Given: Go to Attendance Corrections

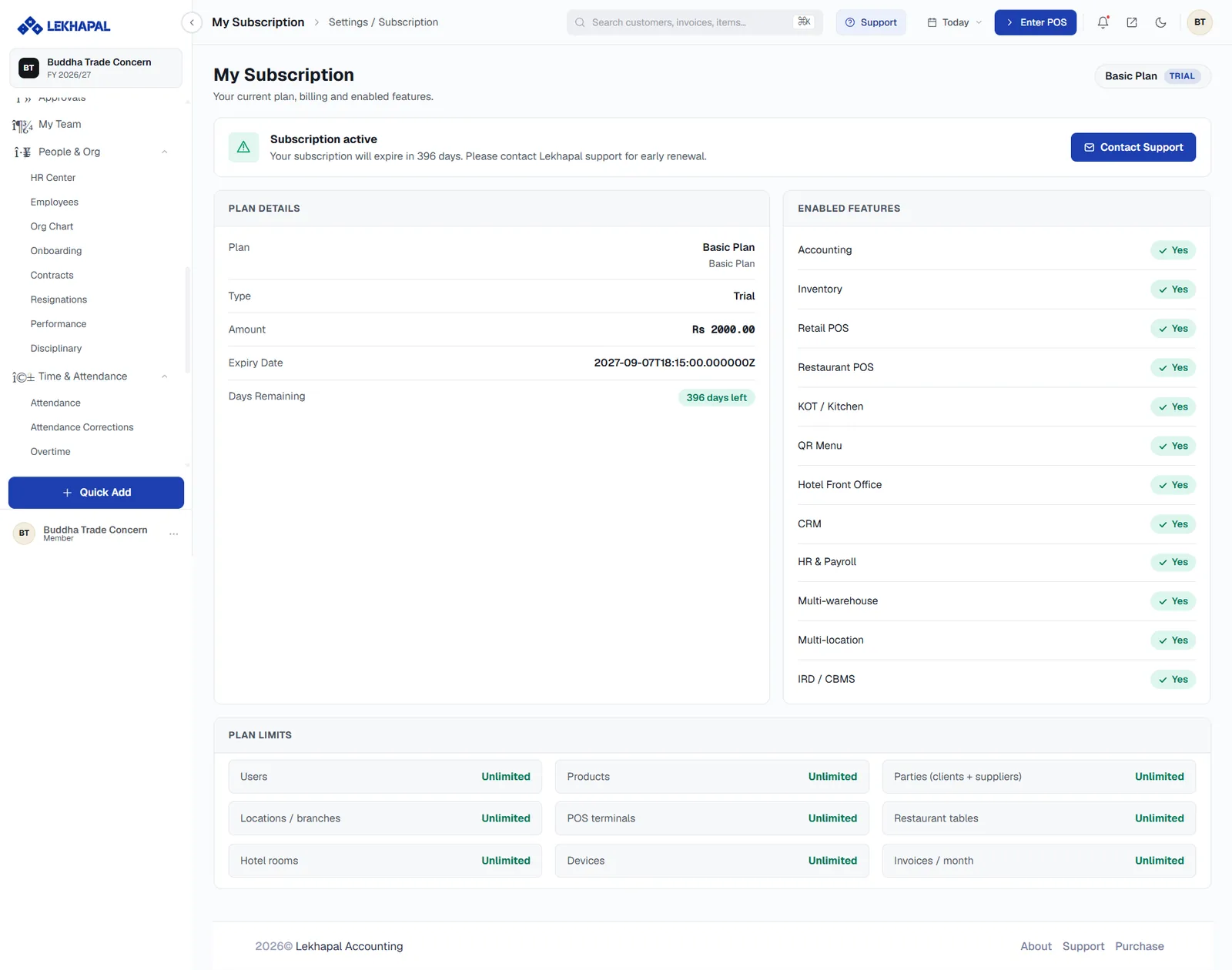Looking at the screenshot, I should click(x=82, y=427).
